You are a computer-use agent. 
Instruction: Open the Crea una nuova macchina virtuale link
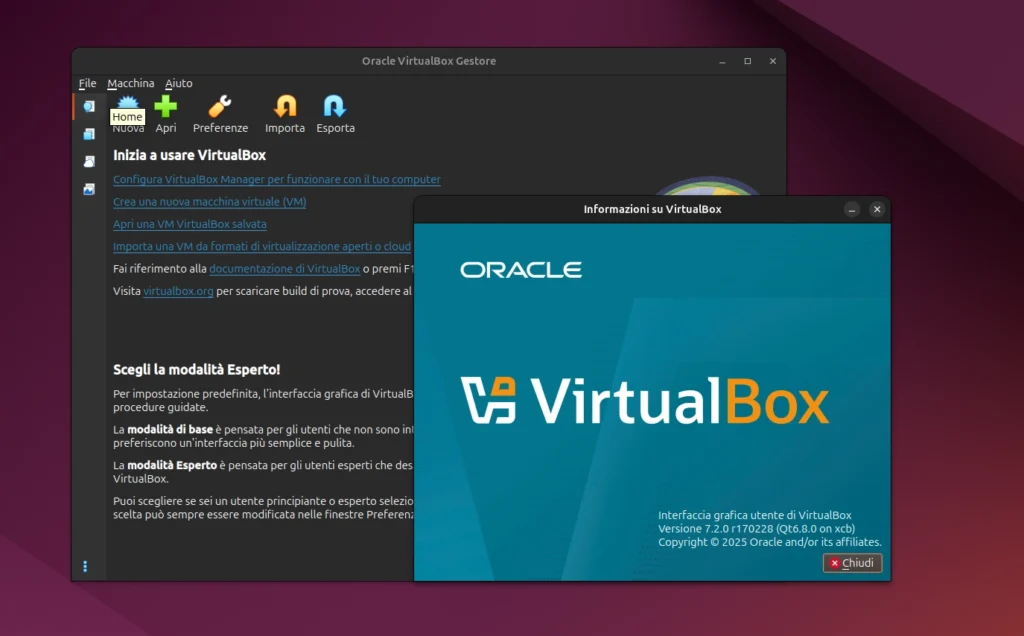pyautogui.click(x=209, y=201)
